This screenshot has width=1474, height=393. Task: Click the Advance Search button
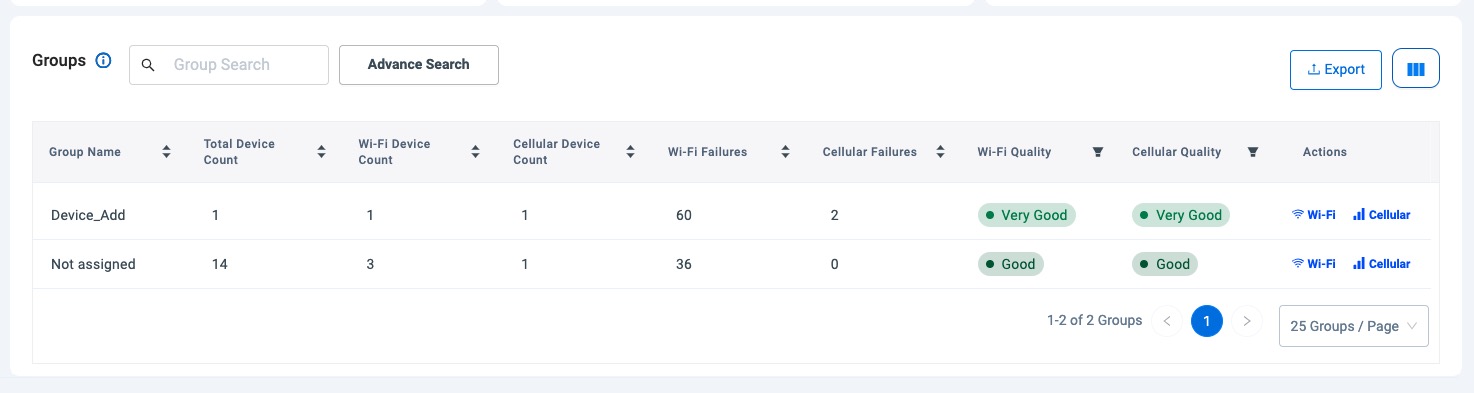pos(419,64)
